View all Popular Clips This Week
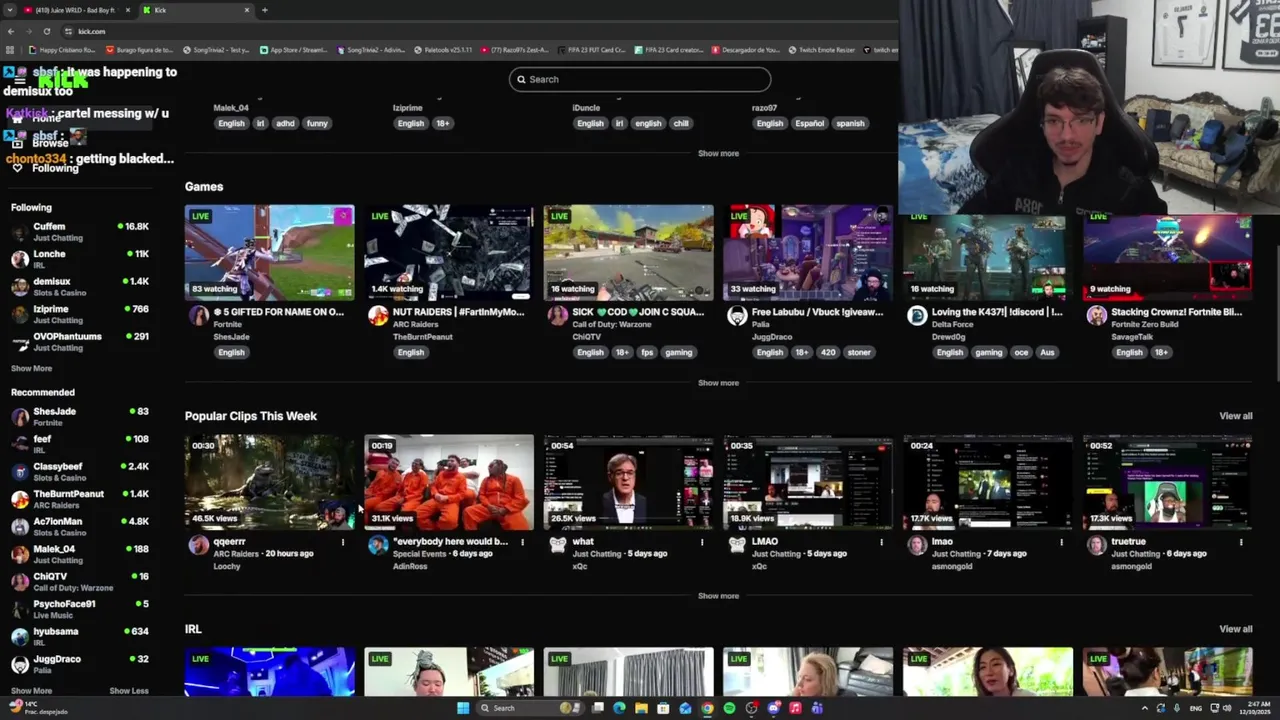This screenshot has width=1280, height=720. tap(1236, 416)
